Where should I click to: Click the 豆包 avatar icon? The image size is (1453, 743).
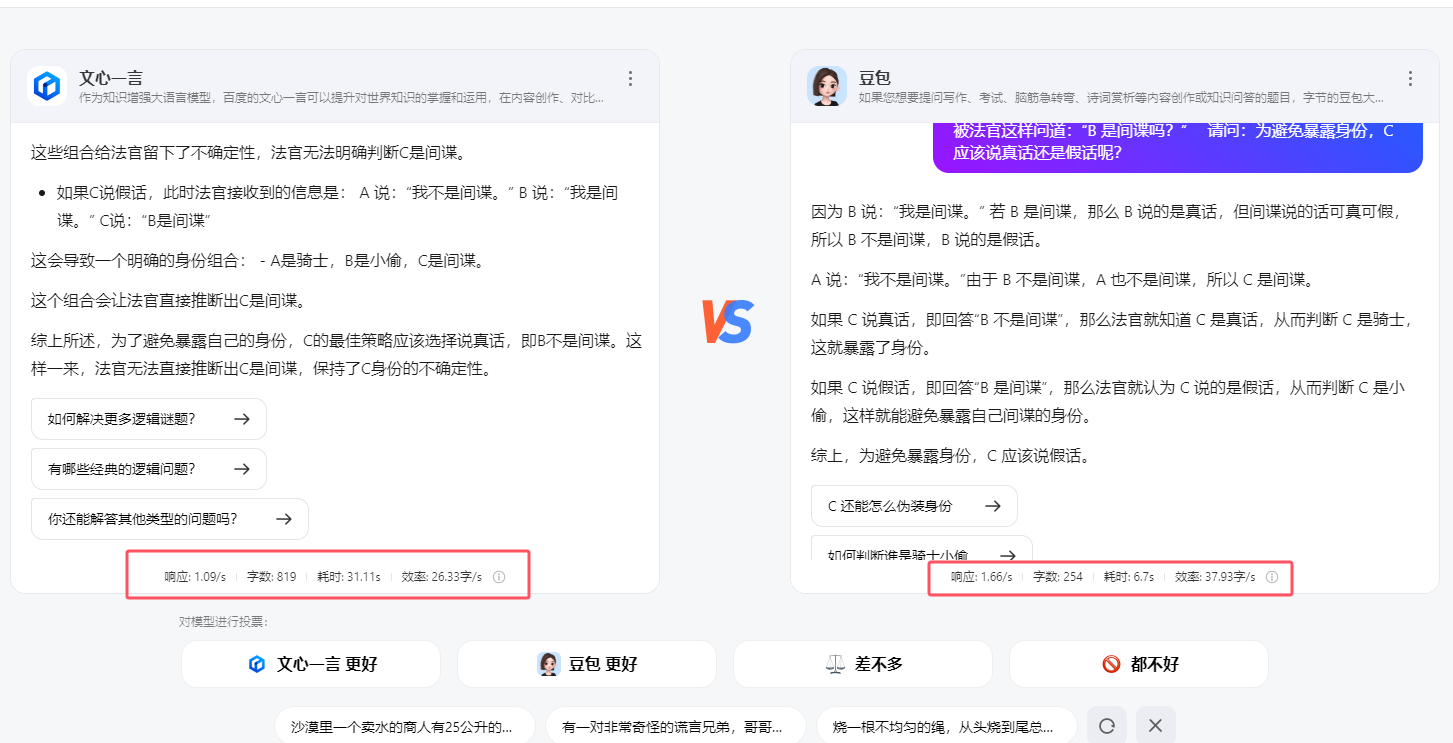pos(827,86)
